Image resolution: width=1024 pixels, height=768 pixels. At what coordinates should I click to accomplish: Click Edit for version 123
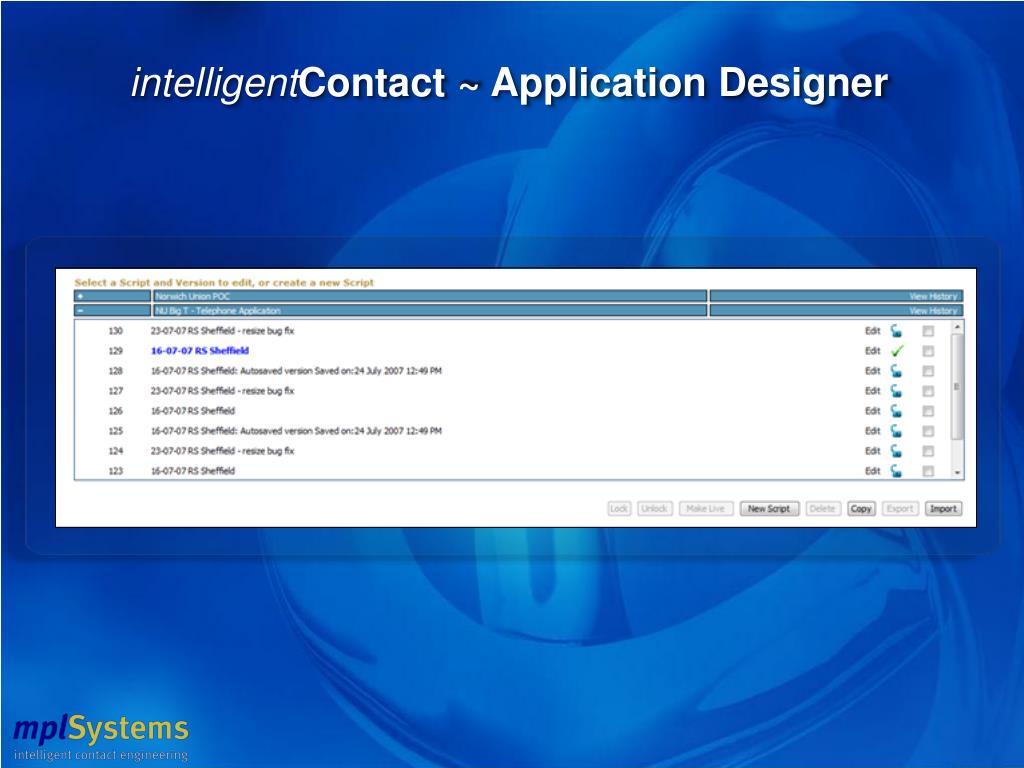tap(872, 471)
